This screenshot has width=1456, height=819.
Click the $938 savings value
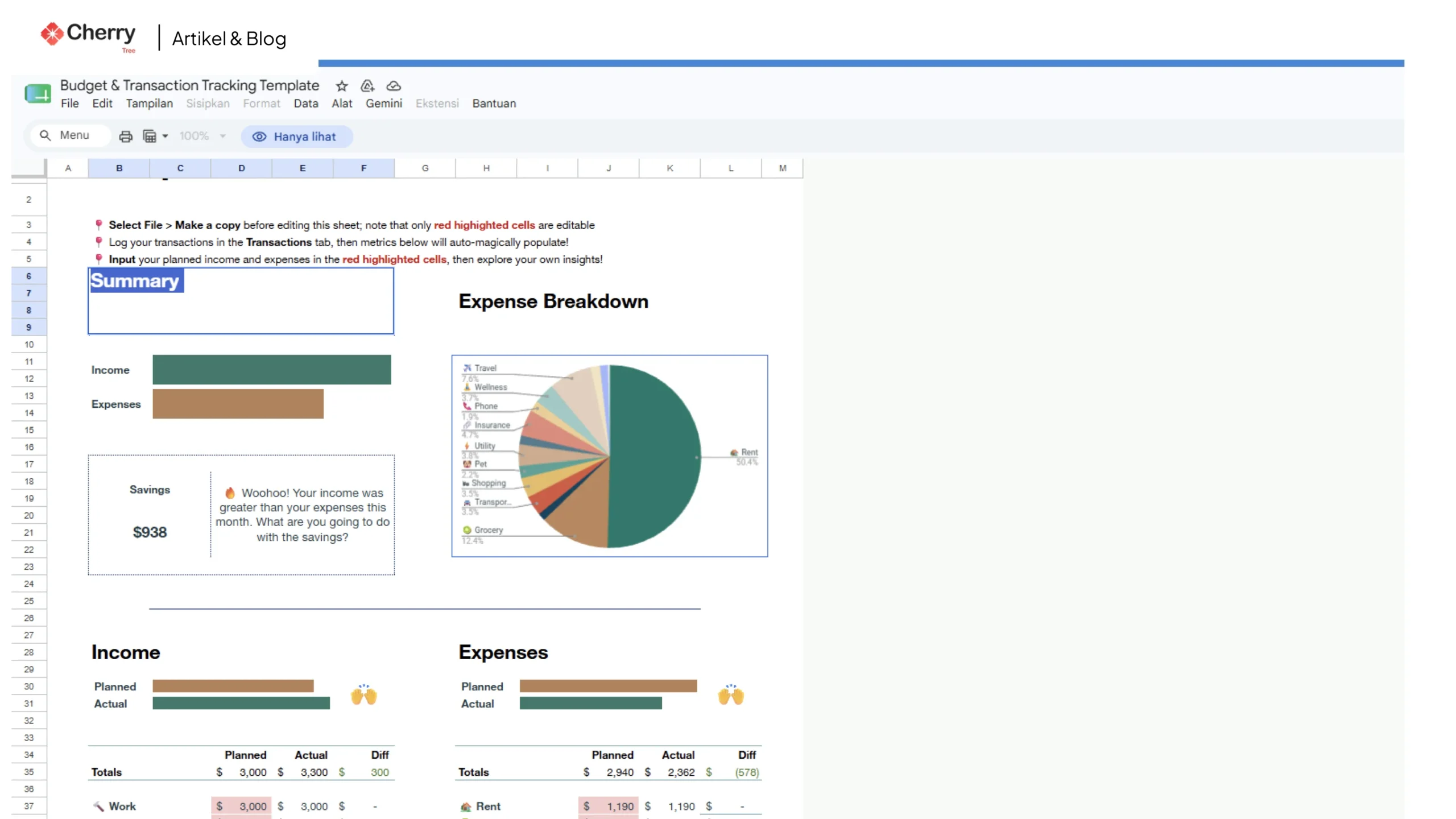(150, 532)
